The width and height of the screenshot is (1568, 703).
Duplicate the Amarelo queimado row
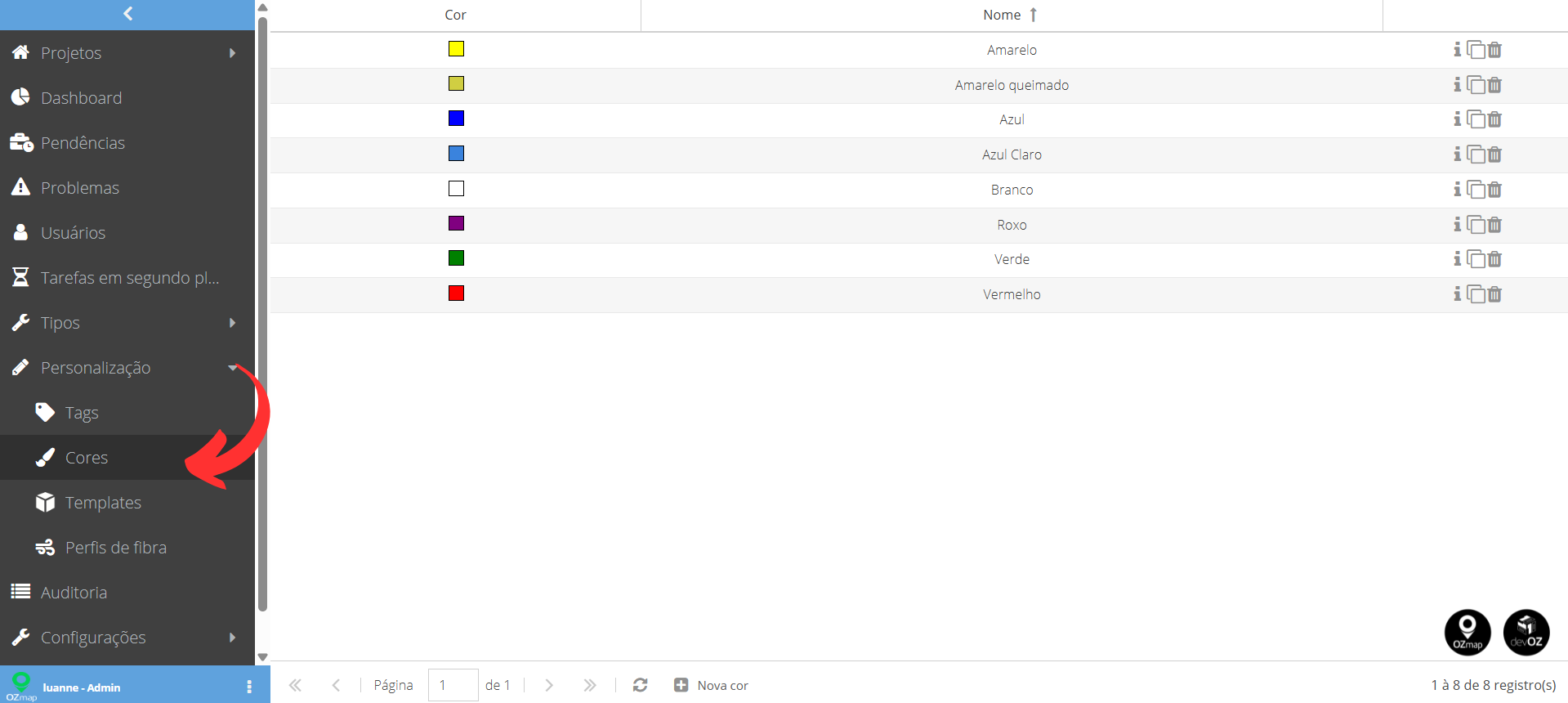click(x=1476, y=85)
